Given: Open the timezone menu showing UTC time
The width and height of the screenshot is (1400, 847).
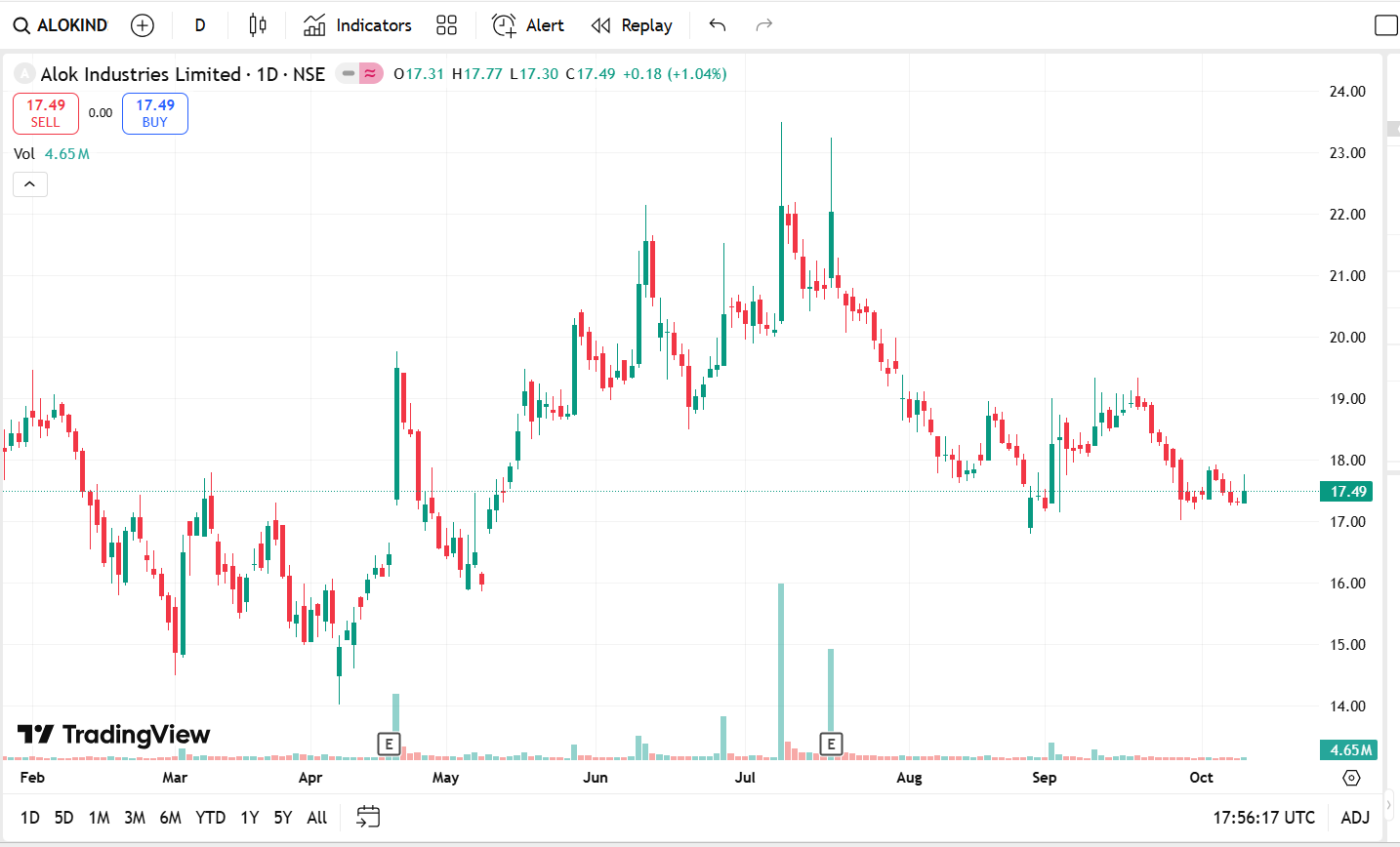Looking at the screenshot, I should 1263,818.
